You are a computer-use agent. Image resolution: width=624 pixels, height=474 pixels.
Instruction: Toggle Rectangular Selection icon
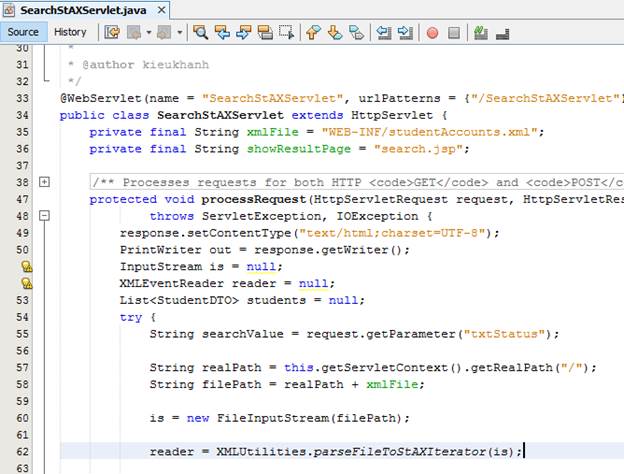(287, 32)
